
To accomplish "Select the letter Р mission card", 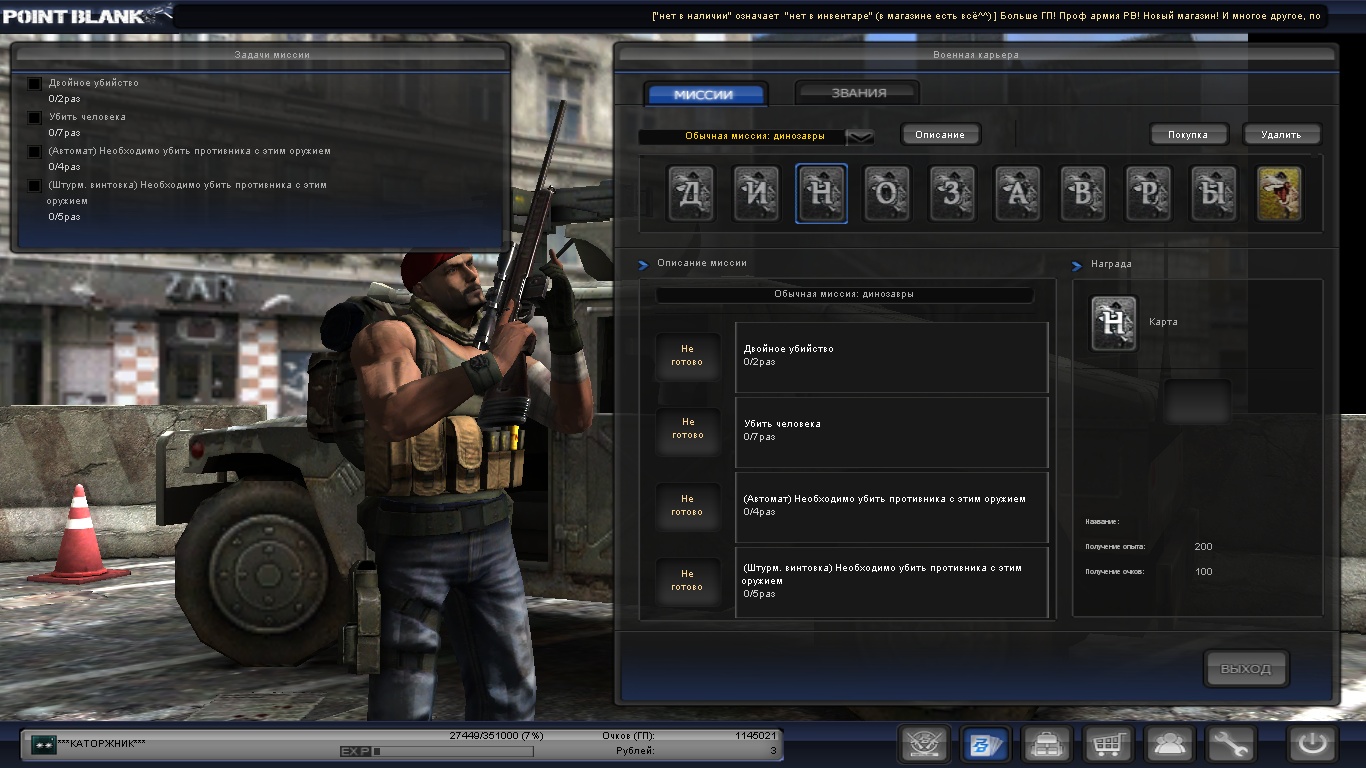I will coord(1149,194).
